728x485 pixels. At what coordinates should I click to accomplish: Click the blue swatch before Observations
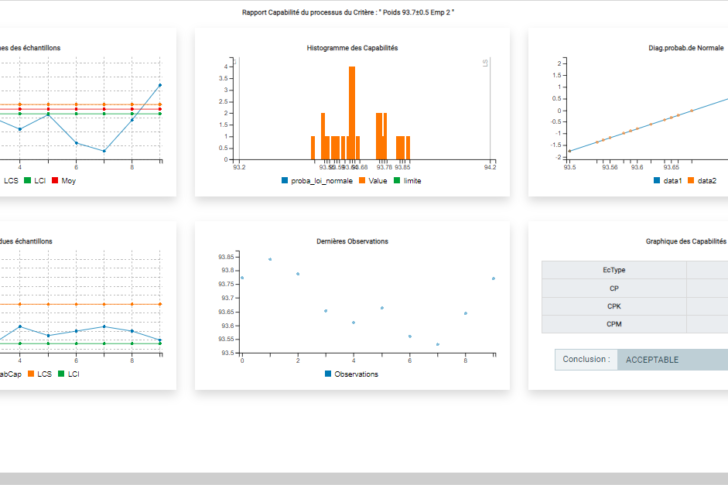[x=328, y=374]
